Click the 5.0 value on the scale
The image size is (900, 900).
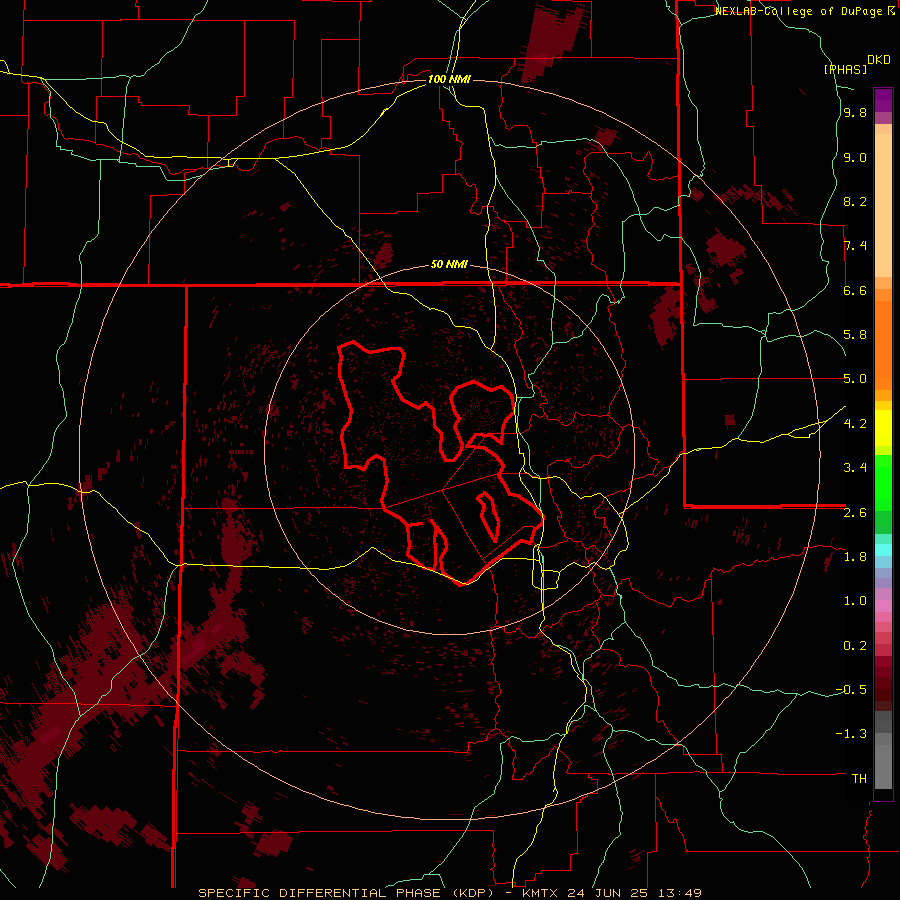click(855, 379)
